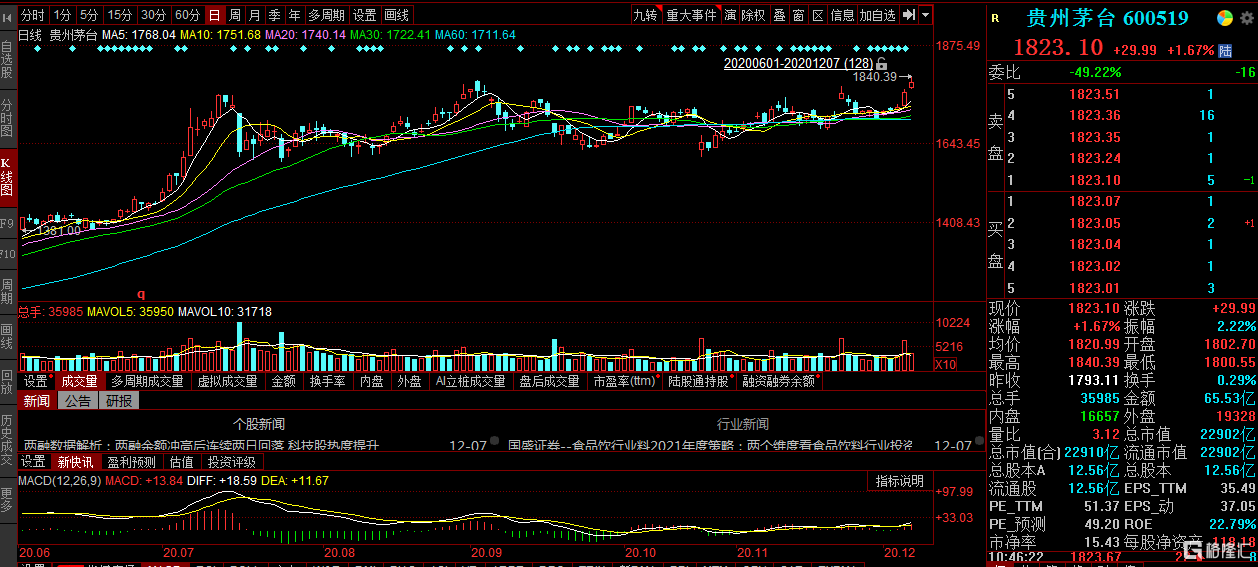Open the 国盛证券 industry news headline

click(710, 445)
